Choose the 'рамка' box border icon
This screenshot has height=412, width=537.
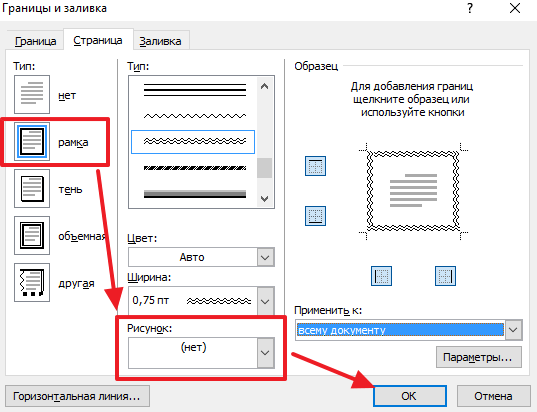32,141
